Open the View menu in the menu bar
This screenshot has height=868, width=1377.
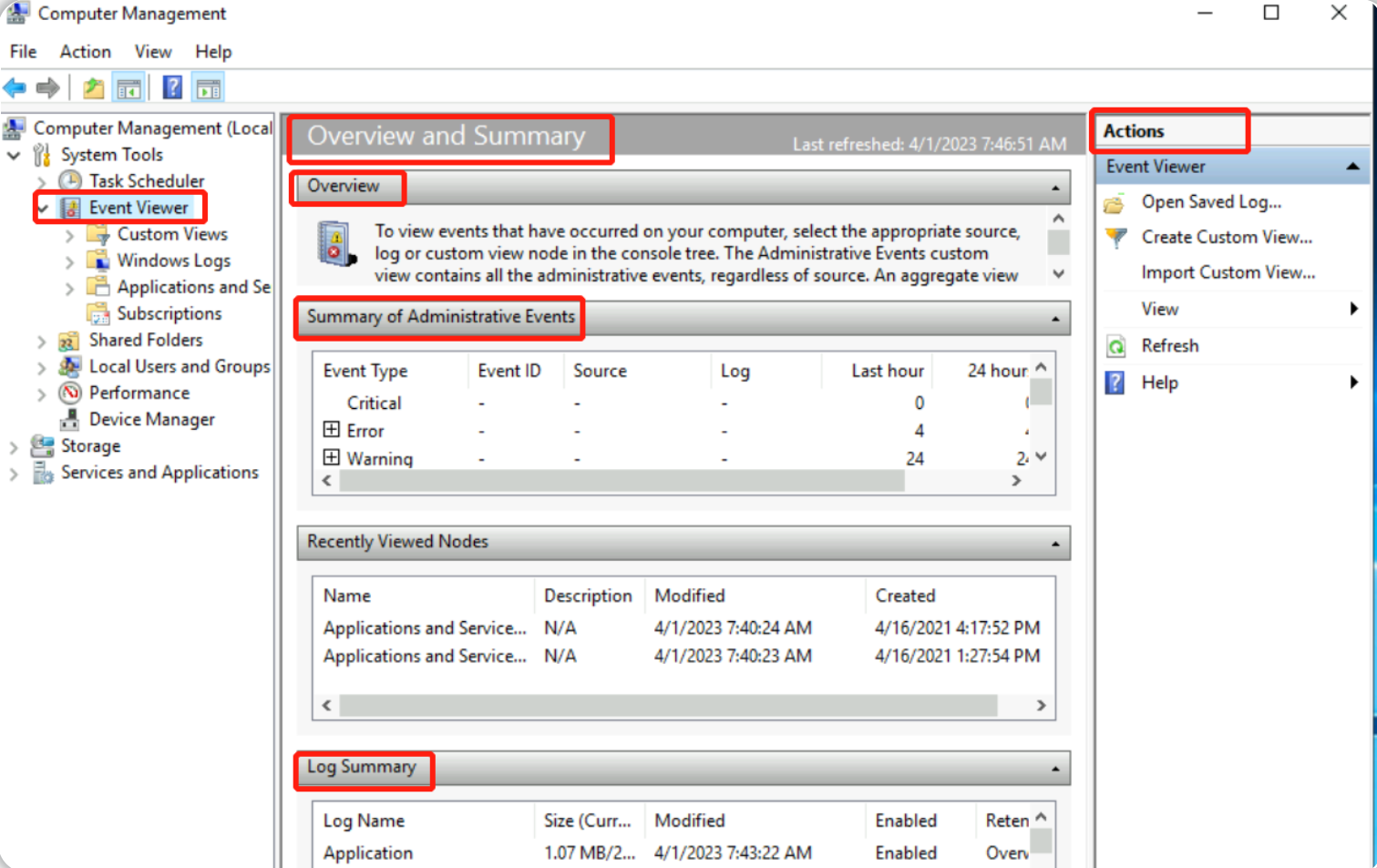[x=153, y=52]
